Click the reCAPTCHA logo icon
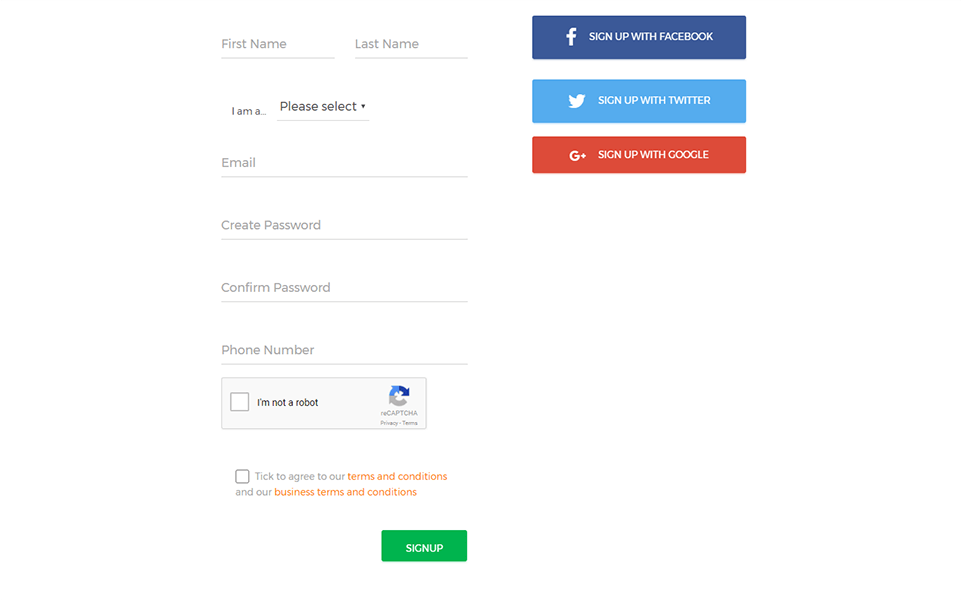The height and width of the screenshot is (600, 962). pyautogui.click(x=399, y=396)
